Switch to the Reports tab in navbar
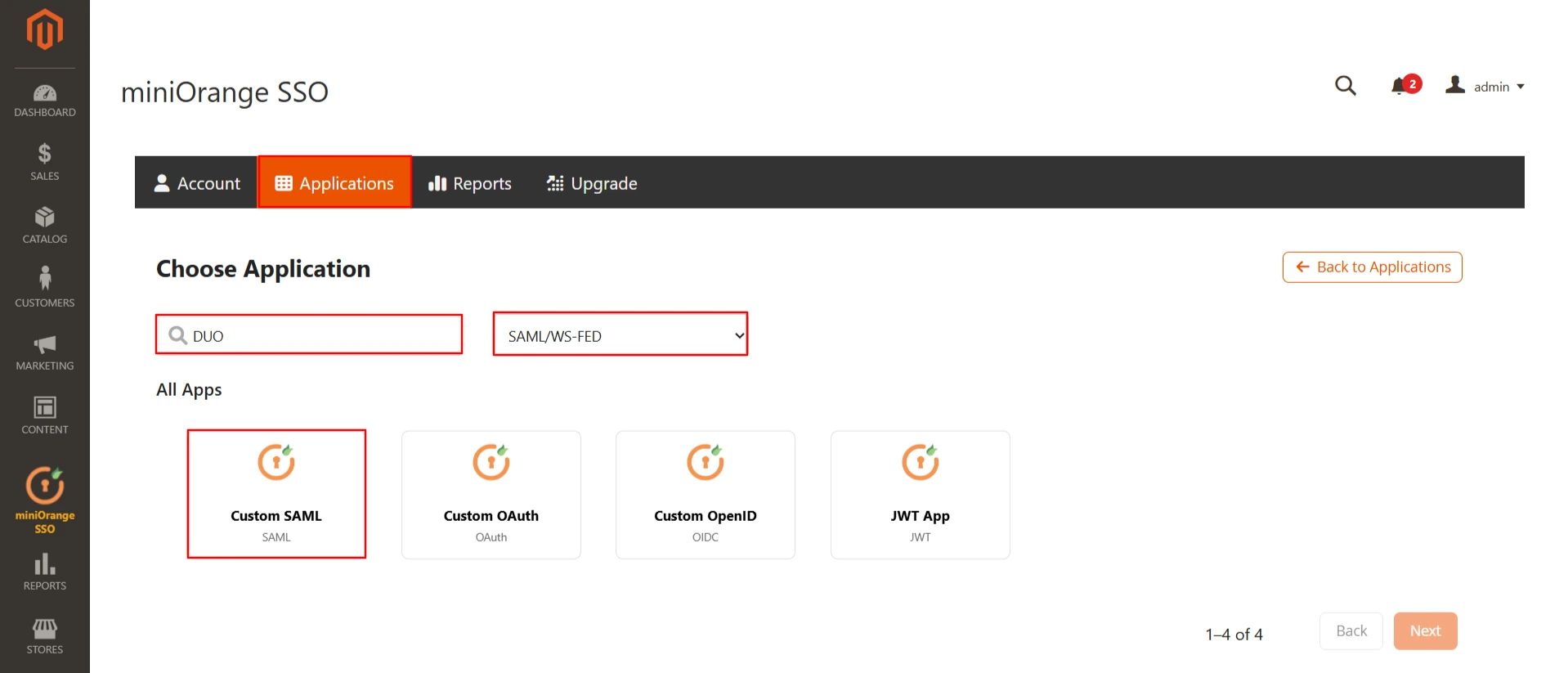 (x=470, y=183)
